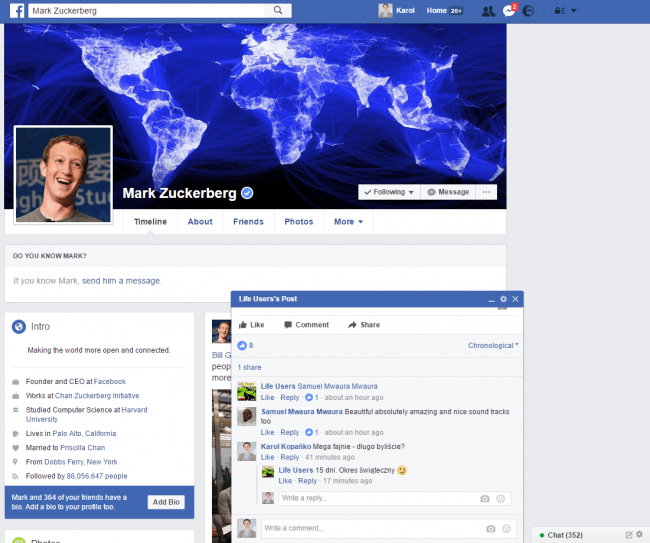Viewport: 650px width, 543px height.
Task: Switch to the Photos tab
Action: pyautogui.click(x=299, y=222)
